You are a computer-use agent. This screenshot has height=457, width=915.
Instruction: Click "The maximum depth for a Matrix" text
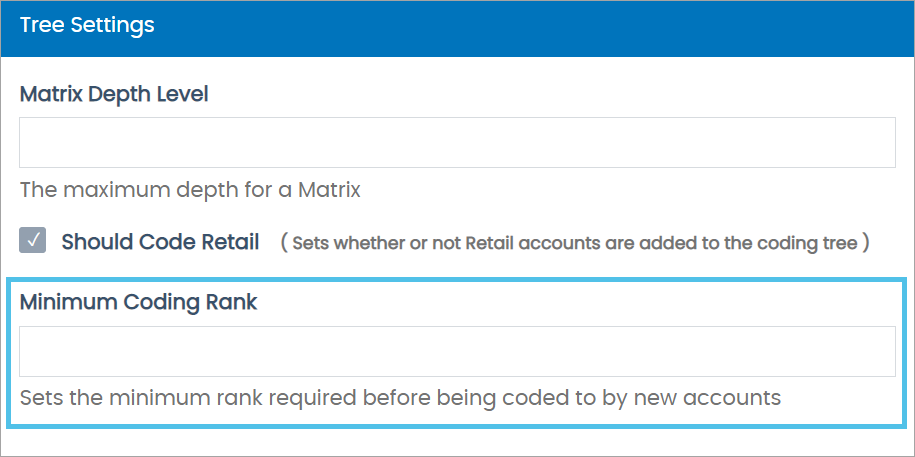[190, 187]
